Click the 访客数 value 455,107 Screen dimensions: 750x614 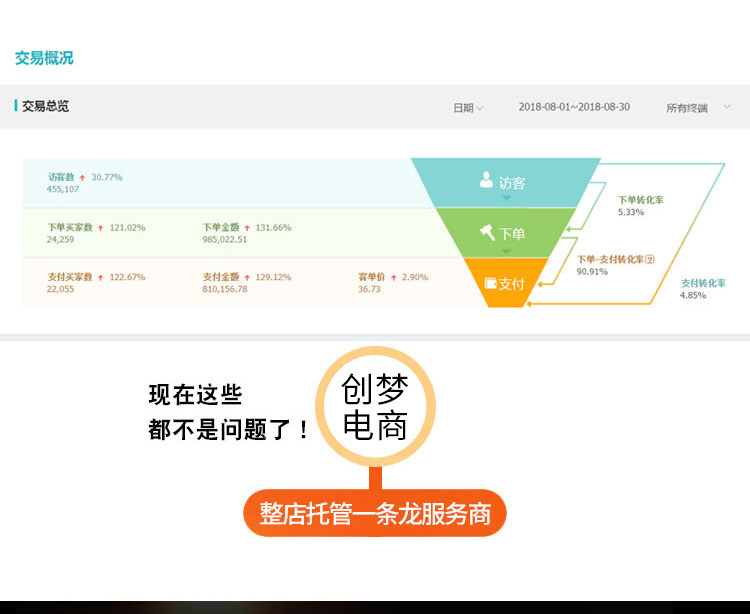tap(63, 189)
